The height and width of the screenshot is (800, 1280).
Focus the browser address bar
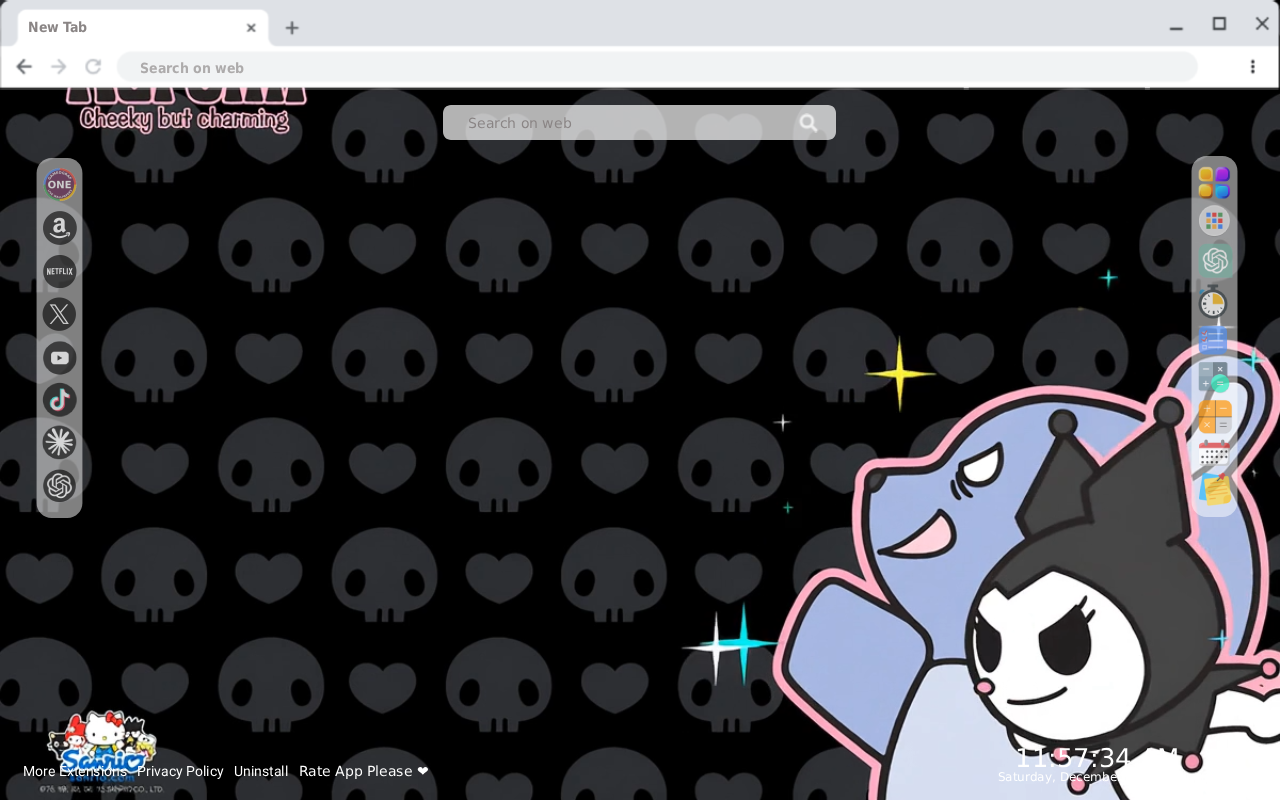[x=657, y=67]
